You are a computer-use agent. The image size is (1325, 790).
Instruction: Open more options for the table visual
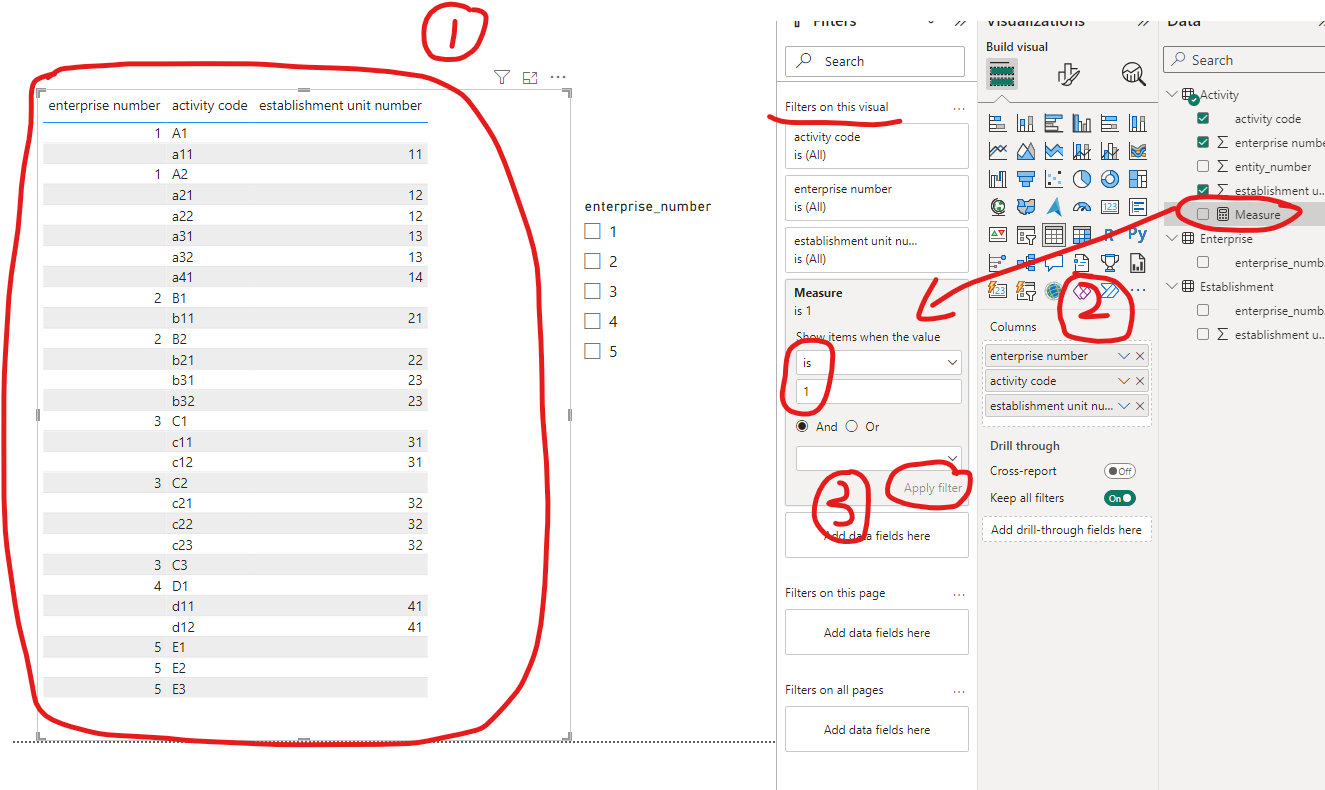(x=558, y=77)
